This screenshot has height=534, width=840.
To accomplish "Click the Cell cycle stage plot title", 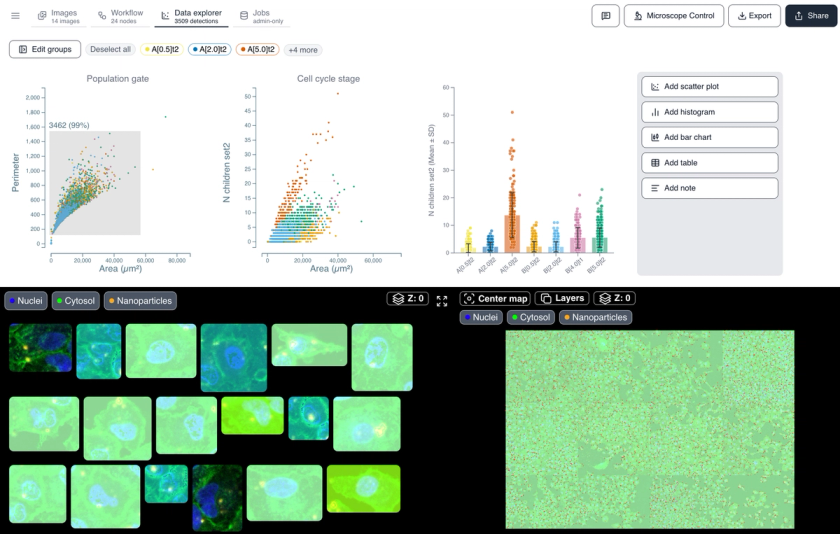I will pos(328,79).
